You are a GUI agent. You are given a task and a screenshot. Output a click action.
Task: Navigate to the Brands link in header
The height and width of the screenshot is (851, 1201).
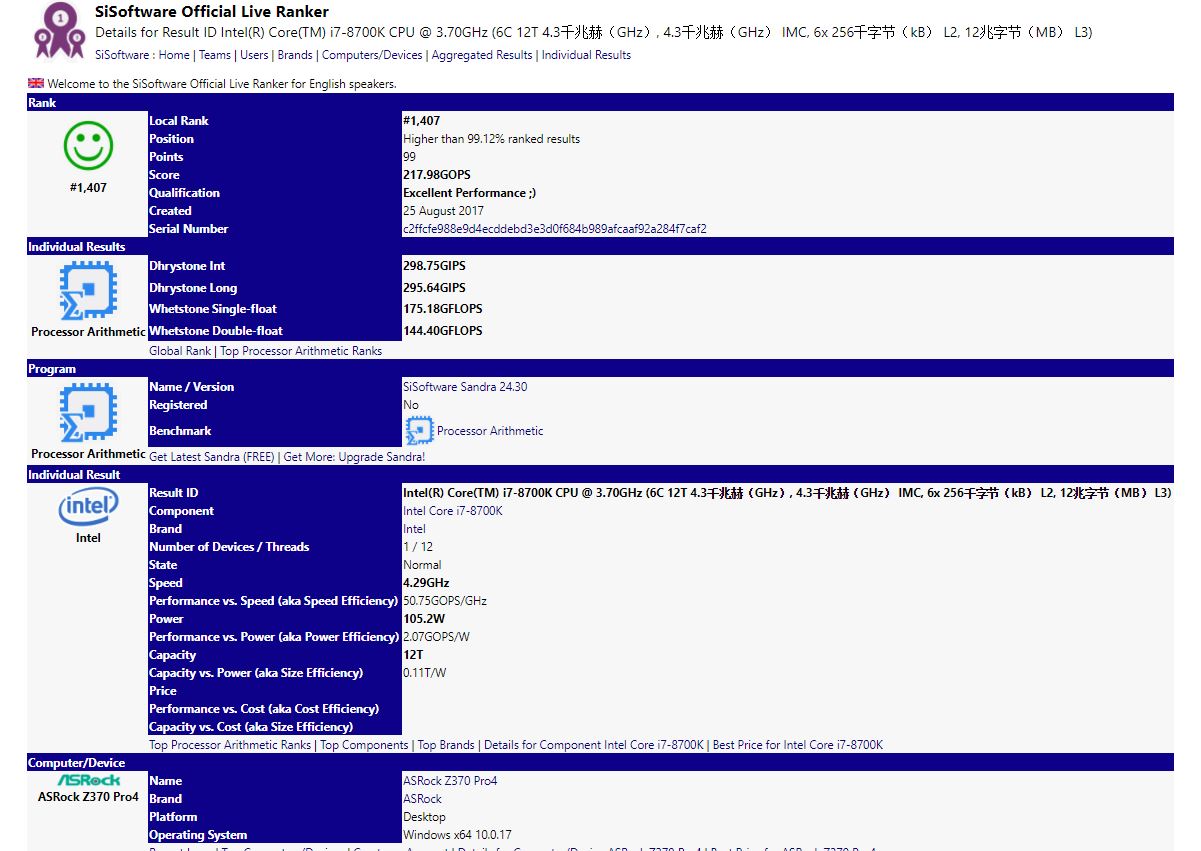click(x=295, y=55)
